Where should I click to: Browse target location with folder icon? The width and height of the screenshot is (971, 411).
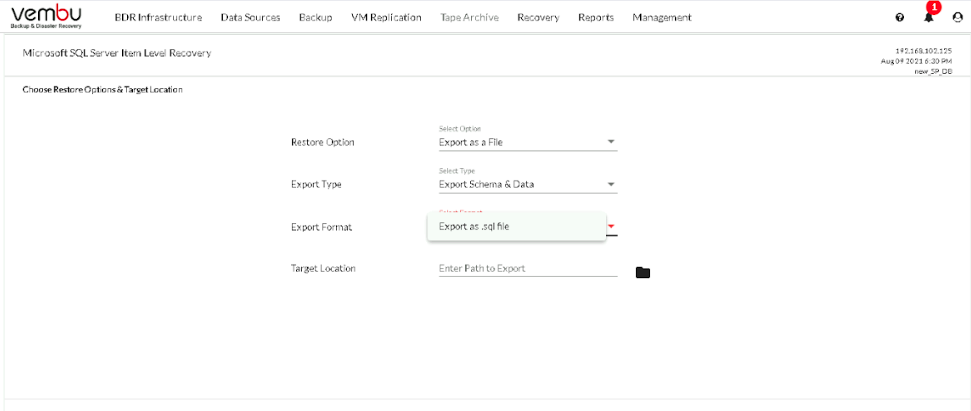pos(643,272)
